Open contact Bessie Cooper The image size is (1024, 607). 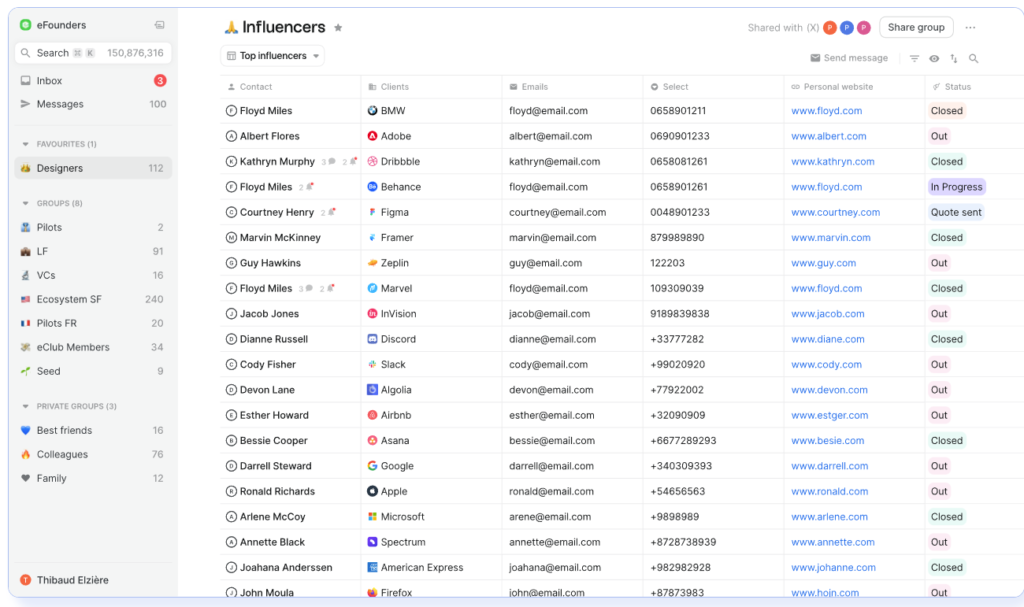pos(274,440)
